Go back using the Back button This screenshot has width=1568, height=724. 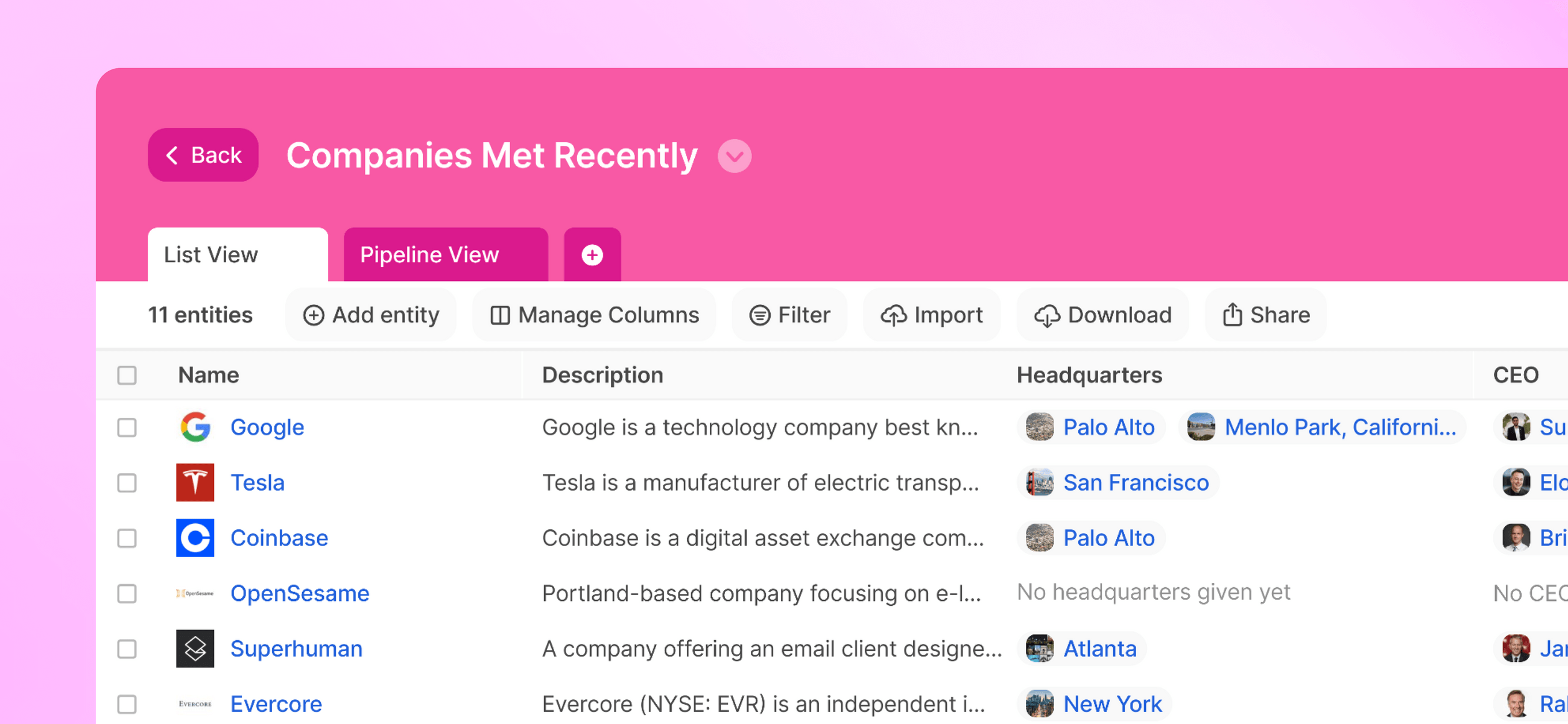pyautogui.click(x=203, y=155)
